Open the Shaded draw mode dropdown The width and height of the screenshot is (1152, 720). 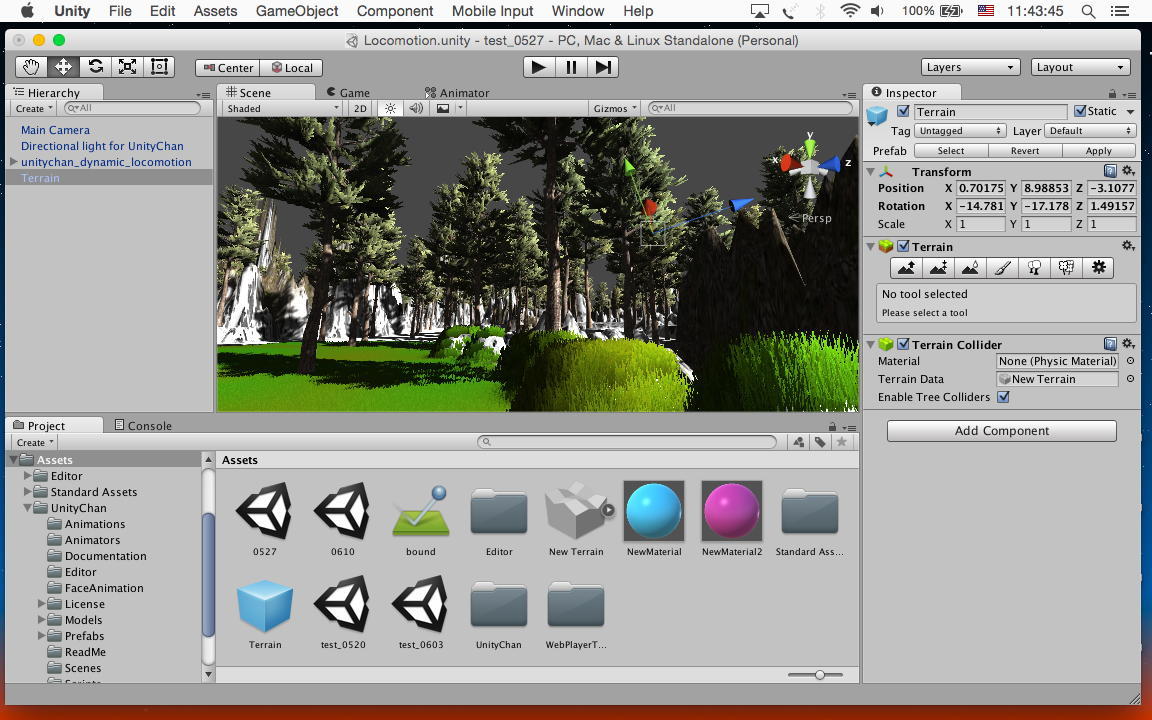click(x=283, y=108)
